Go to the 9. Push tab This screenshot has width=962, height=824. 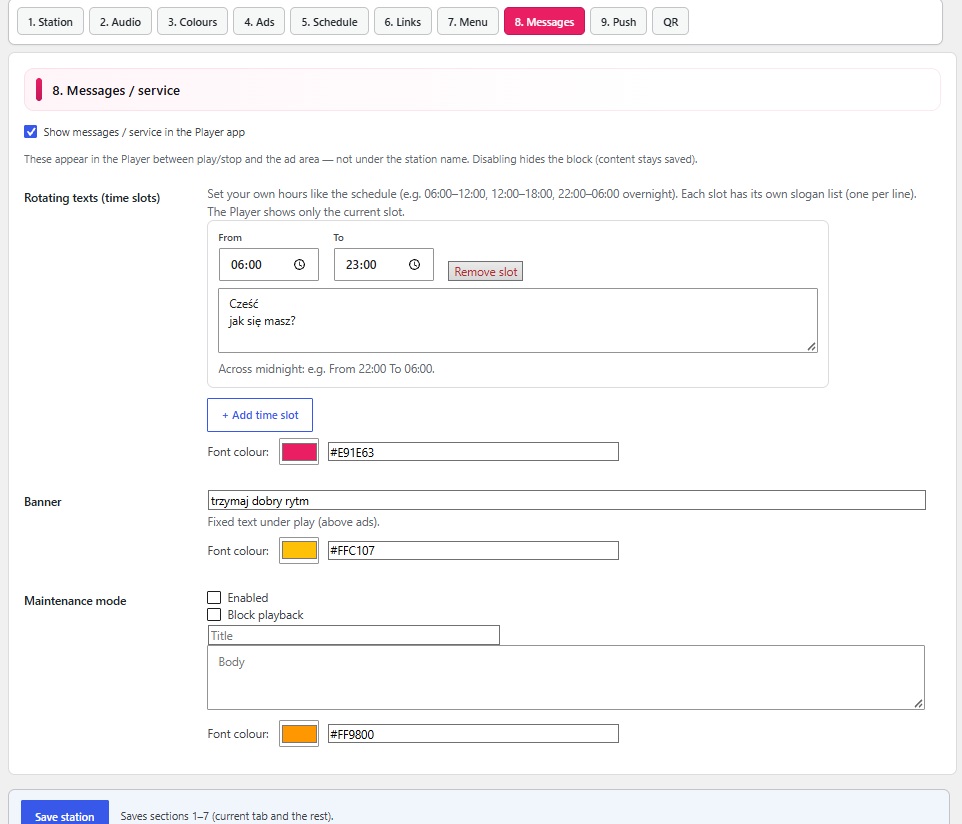(618, 22)
